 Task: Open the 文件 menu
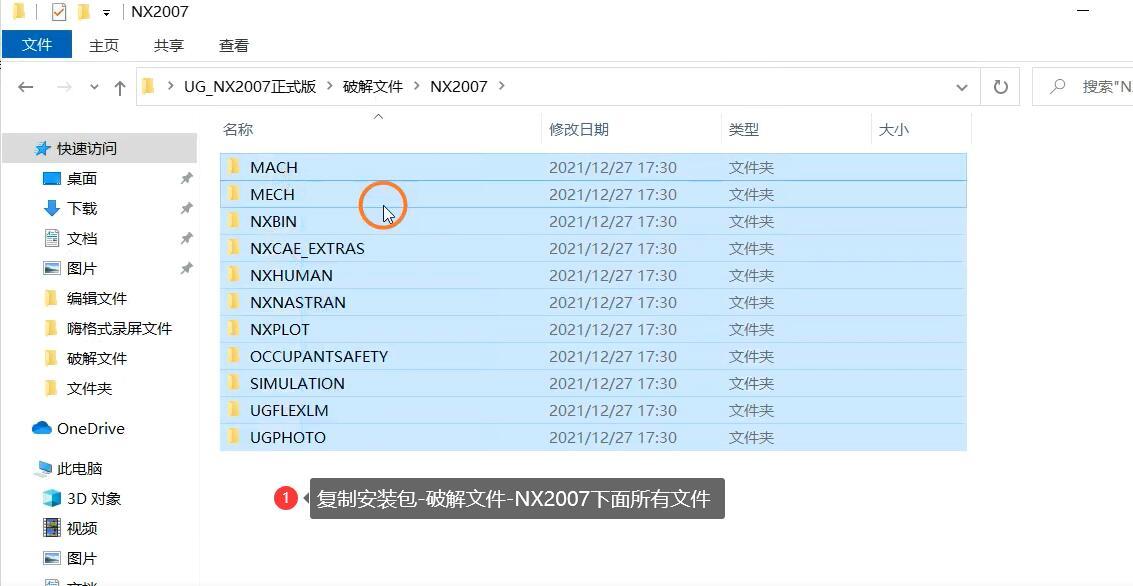pyautogui.click(x=37, y=45)
